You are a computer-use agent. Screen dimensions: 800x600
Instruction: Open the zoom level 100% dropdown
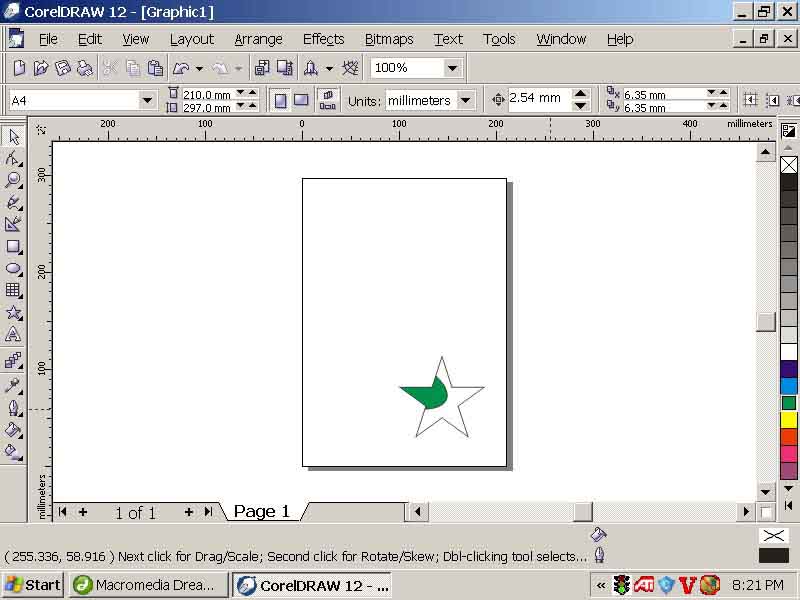(x=452, y=68)
